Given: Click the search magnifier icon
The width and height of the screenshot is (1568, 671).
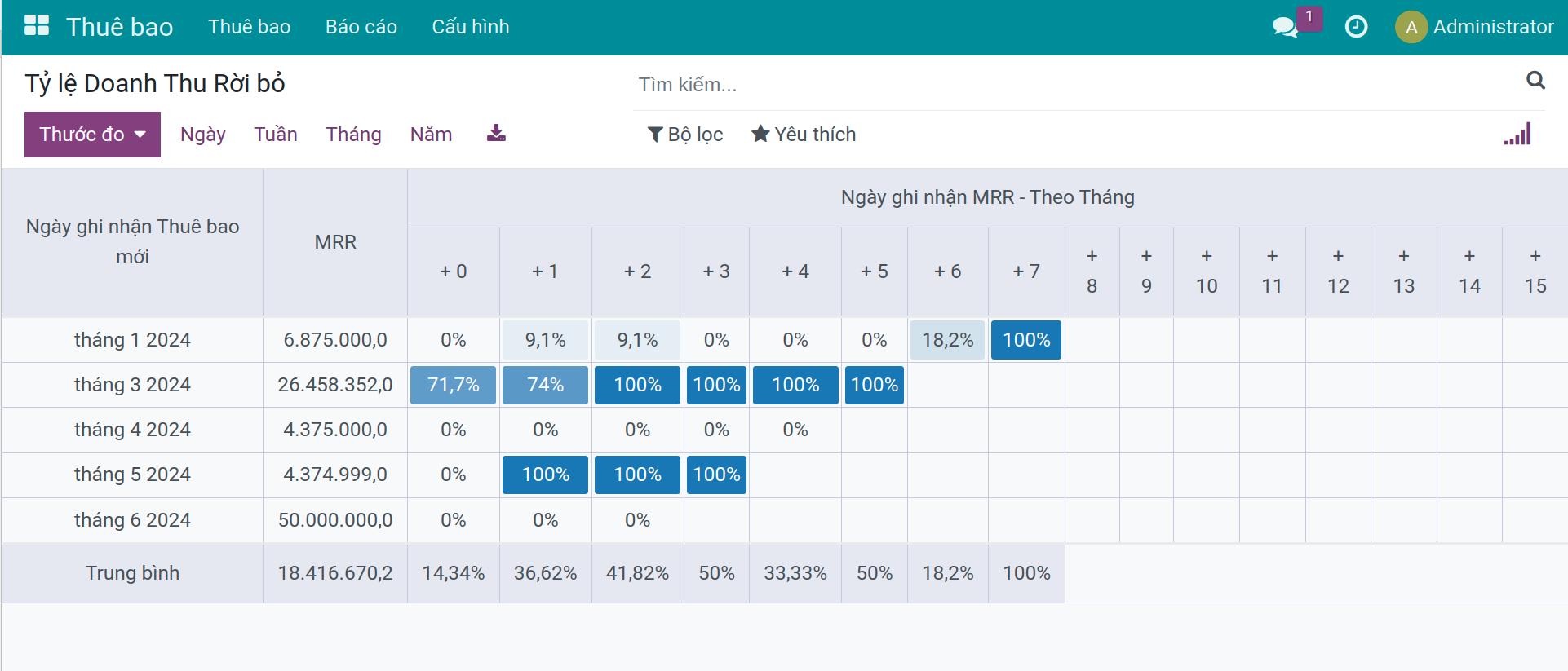Looking at the screenshot, I should tap(1535, 80).
